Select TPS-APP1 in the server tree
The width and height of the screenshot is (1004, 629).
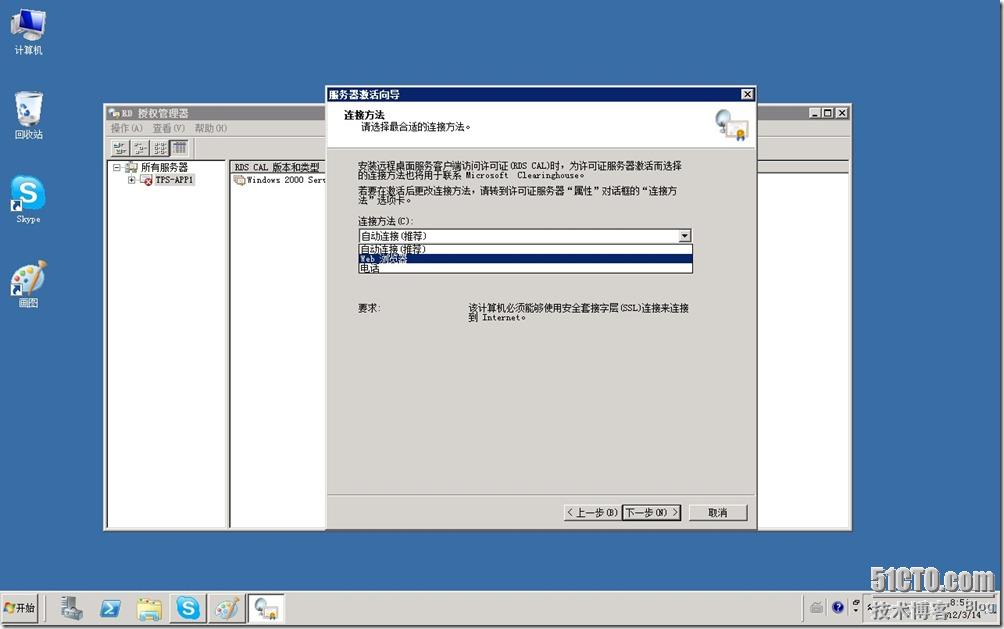pos(174,180)
